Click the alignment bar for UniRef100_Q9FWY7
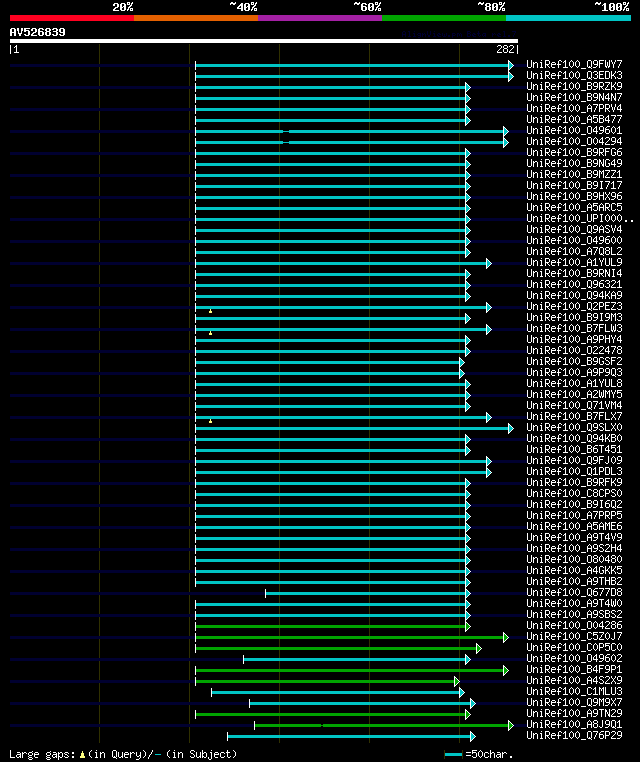This screenshot has width=640, height=762. [354, 65]
